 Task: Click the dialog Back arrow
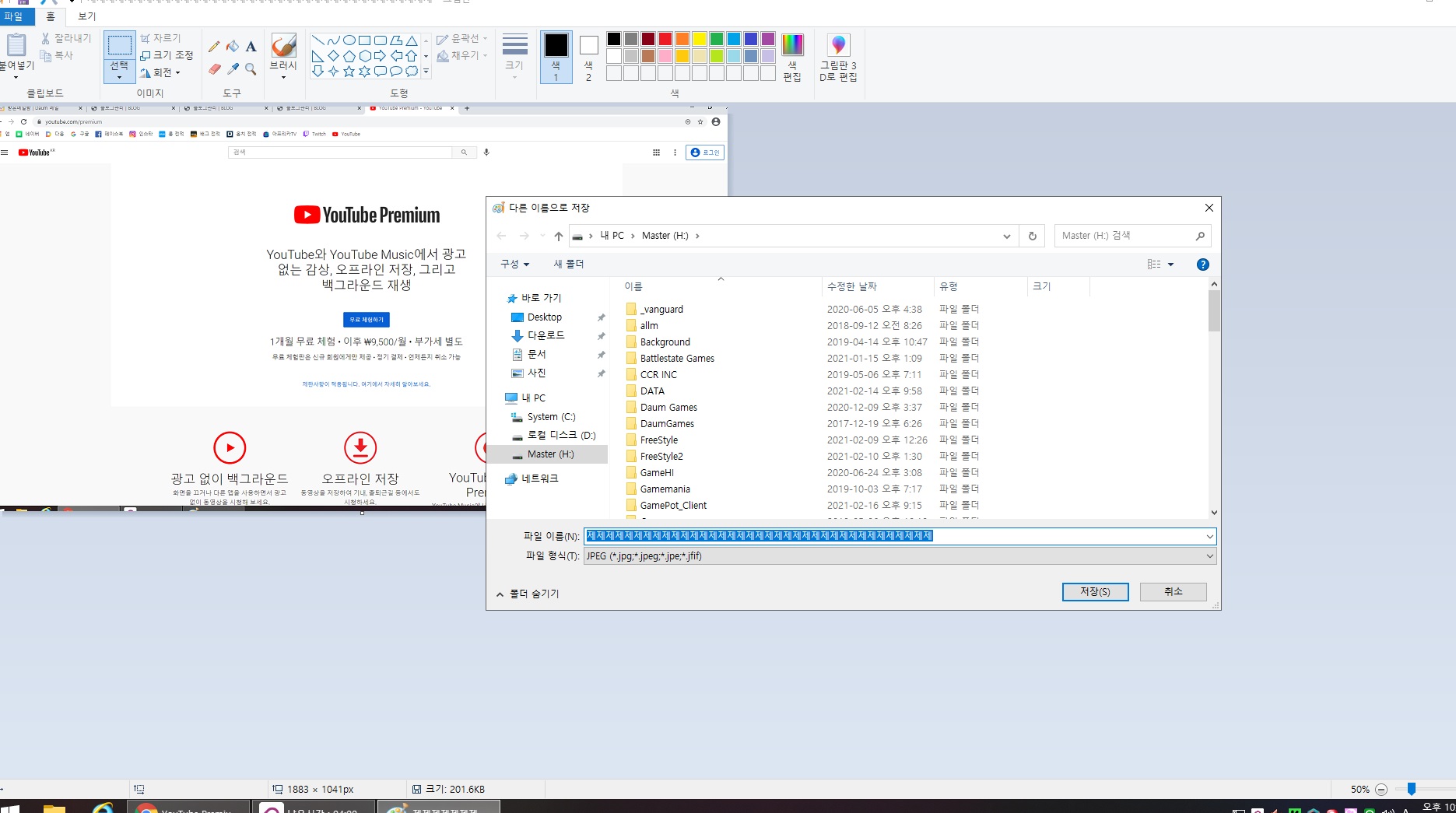click(x=501, y=236)
